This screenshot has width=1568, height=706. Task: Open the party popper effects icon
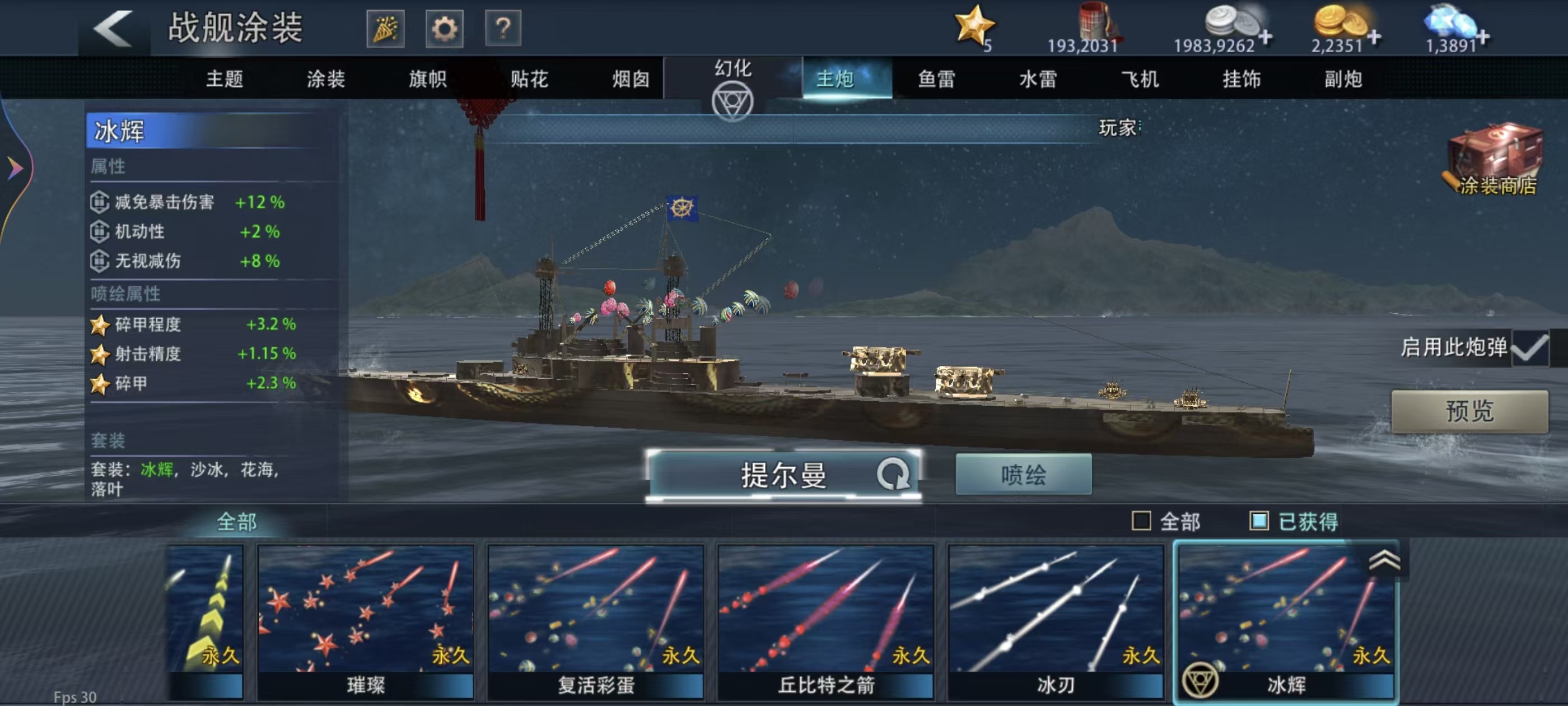385,29
